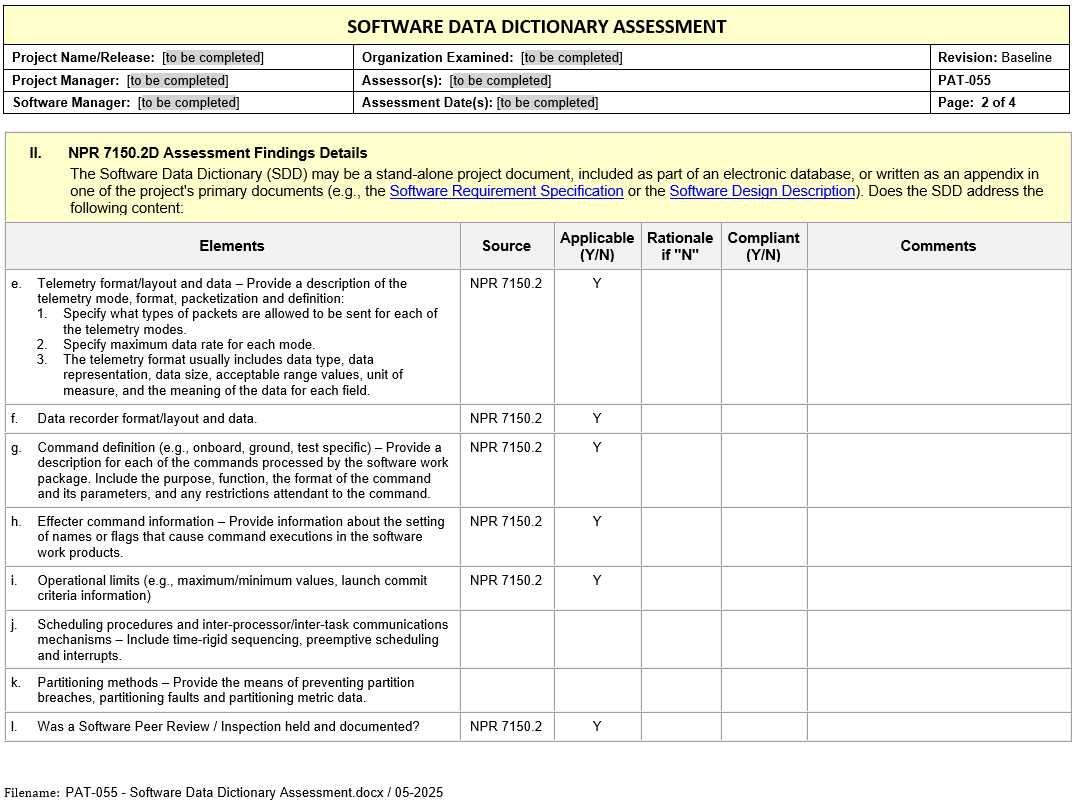Select the Applicable 'Y' for Effecter command row
The image size is (1075, 802).
(597, 522)
